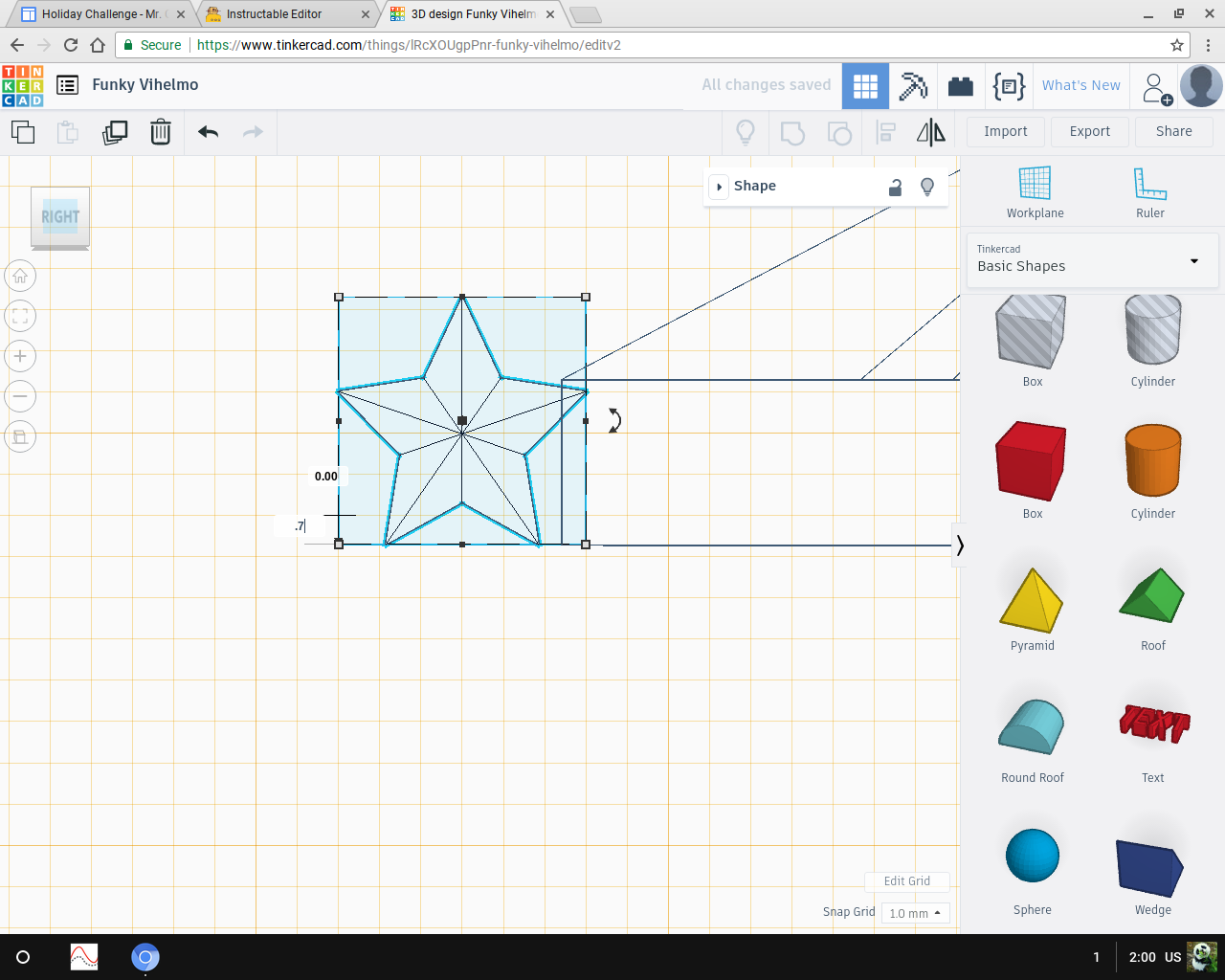The width and height of the screenshot is (1225, 980).
Task: Open the Chrome launcher circle on shelf
Action: [23, 957]
